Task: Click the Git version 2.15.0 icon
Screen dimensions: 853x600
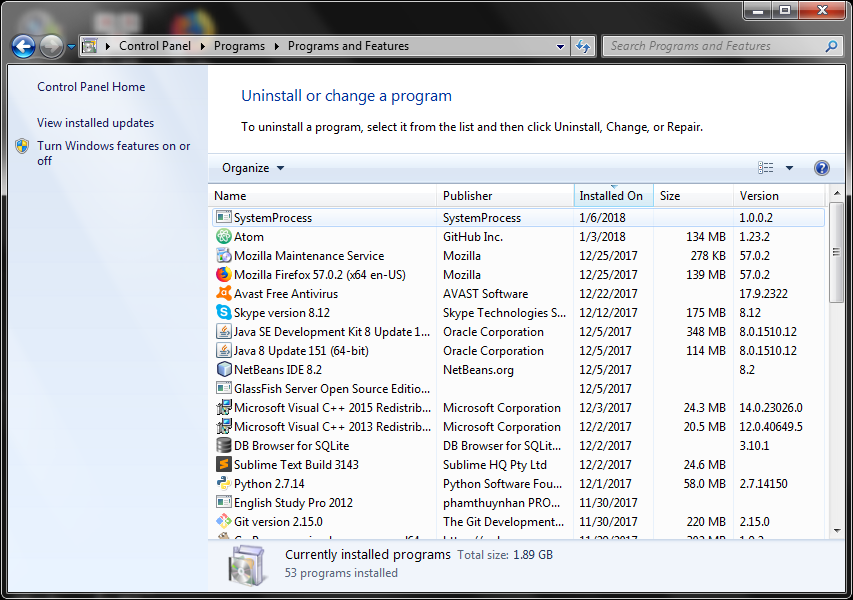Action: point(224,522)
